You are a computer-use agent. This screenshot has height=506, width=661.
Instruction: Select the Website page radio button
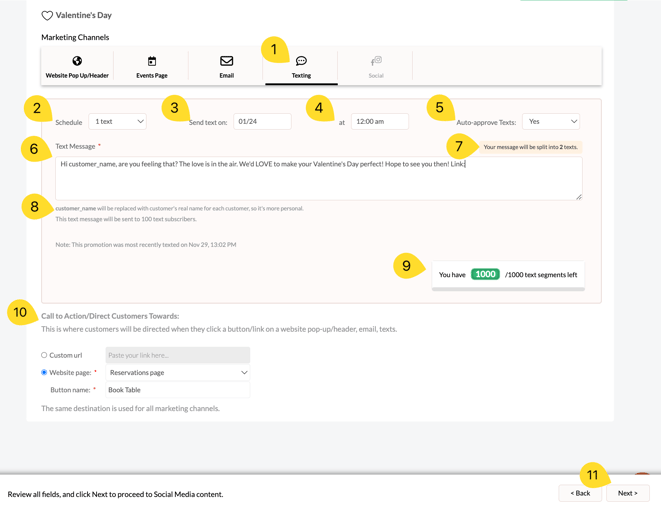(44, 372)
